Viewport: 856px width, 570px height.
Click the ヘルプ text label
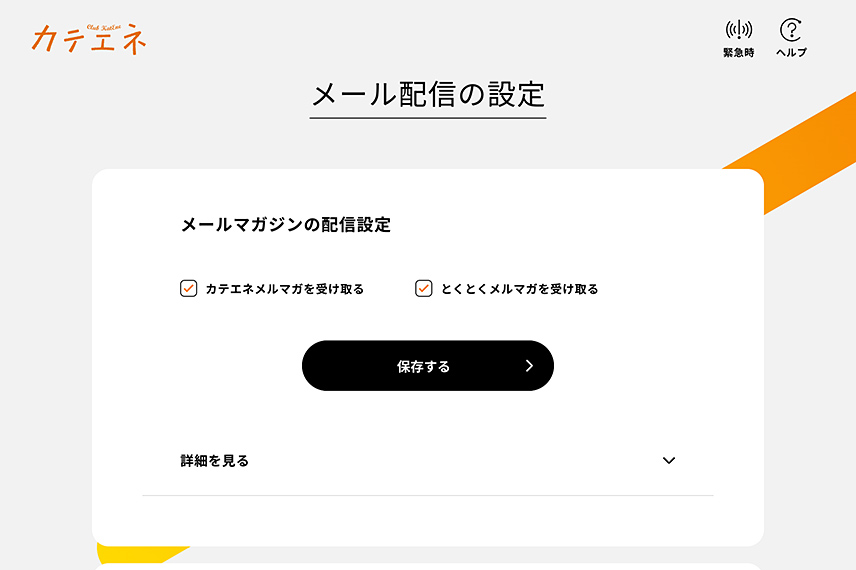coord(791,53)
